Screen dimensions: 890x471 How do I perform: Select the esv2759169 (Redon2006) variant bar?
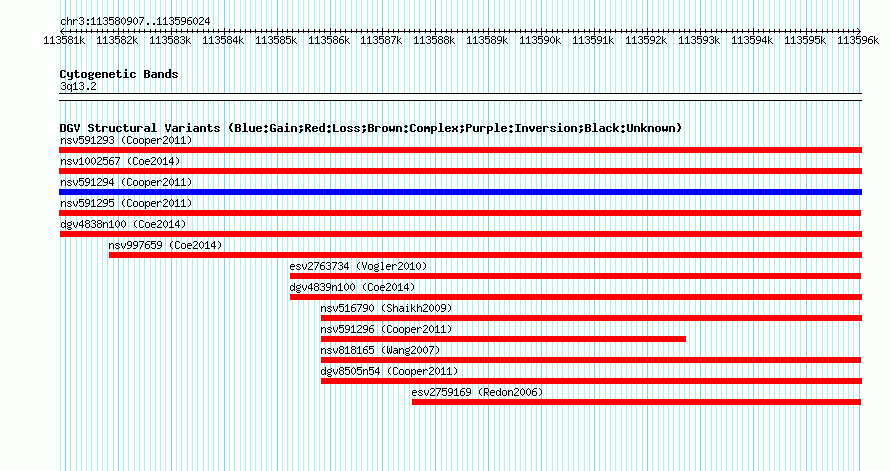click(636, 402)
